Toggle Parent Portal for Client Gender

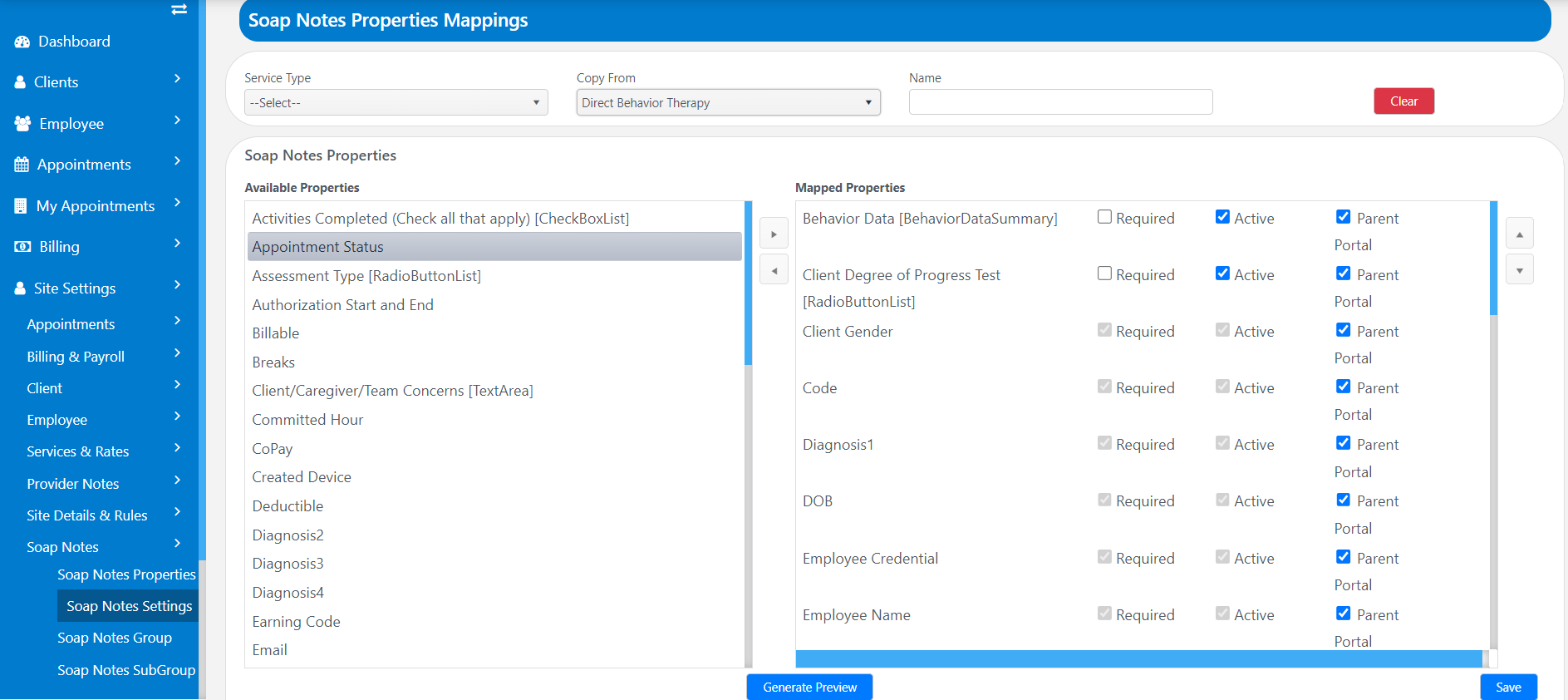tap(1343, 330)
